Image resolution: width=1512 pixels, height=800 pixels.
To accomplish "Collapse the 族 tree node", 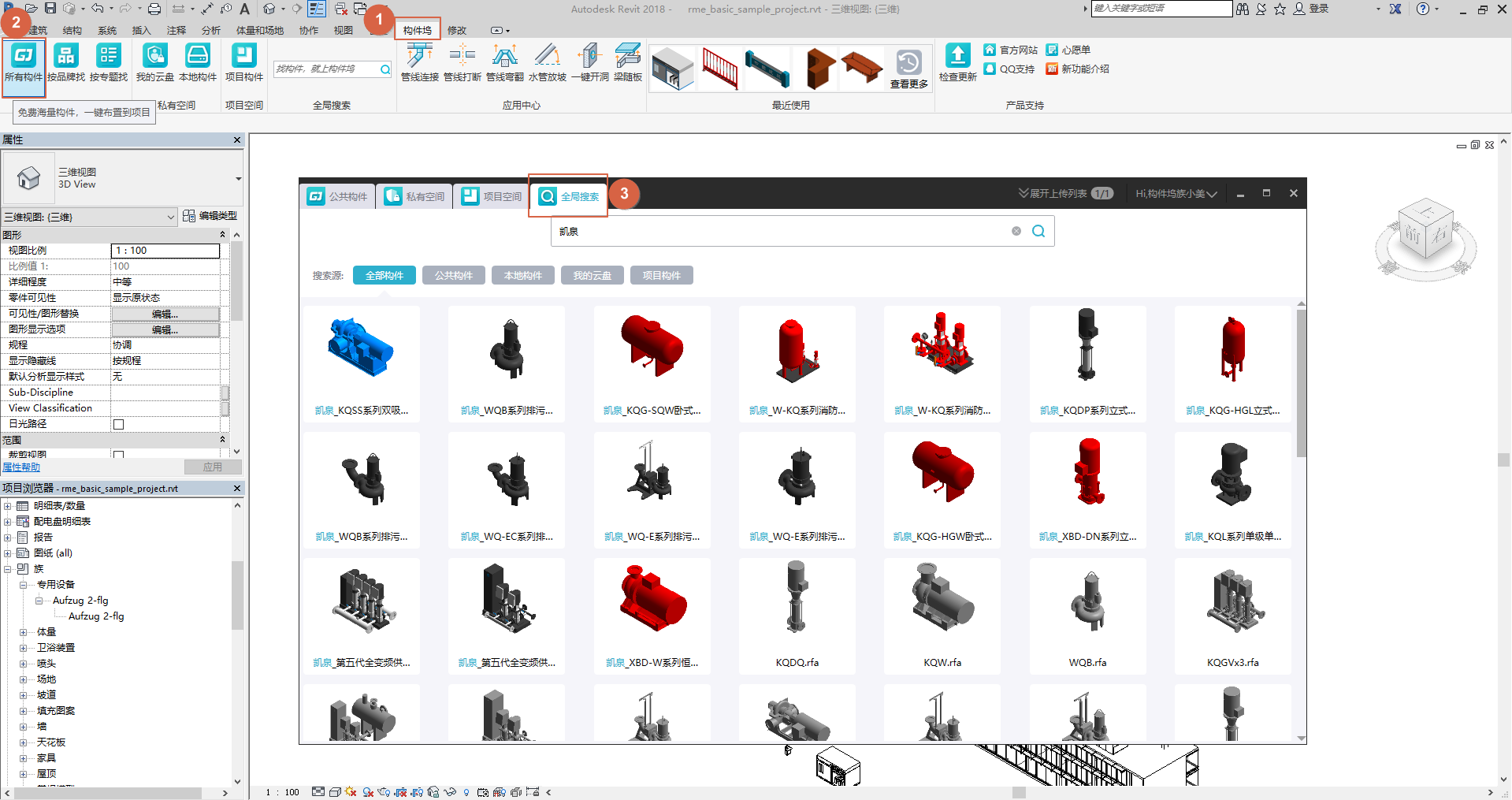I will pyautogui.click(x=8, y=569).
